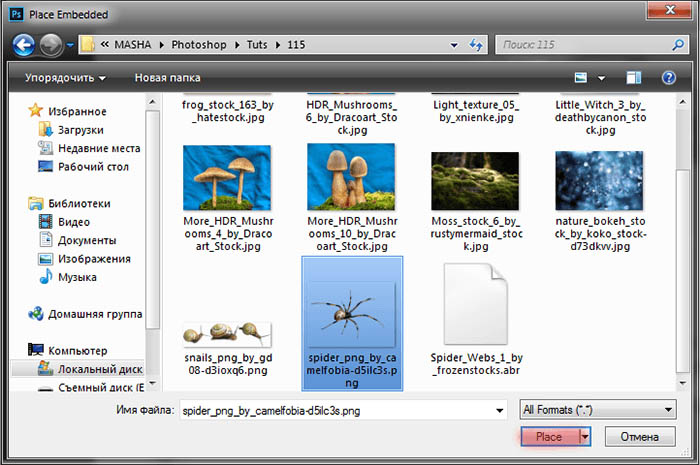The image size is (700, 465).
Task: Select Little_Witch_3_by_deathbycanon_stock.jpg file name
Action: tap(600, 117)
